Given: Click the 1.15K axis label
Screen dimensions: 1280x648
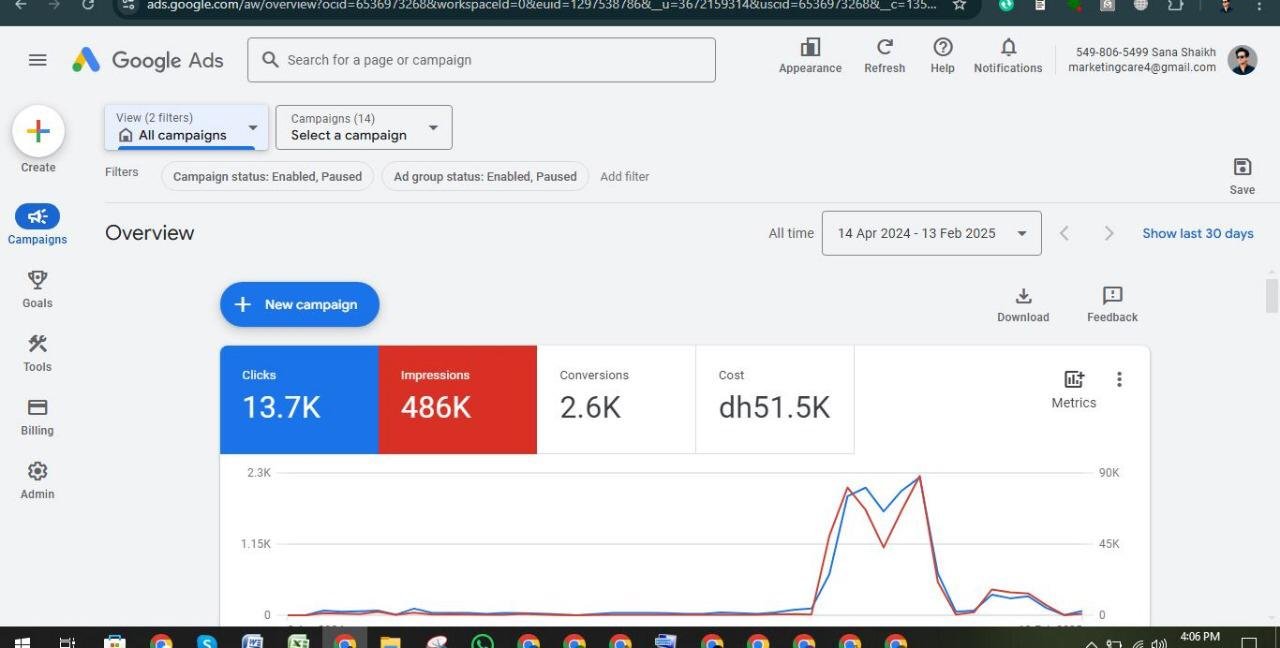Looking at the screenshot, I should [255, 544].
